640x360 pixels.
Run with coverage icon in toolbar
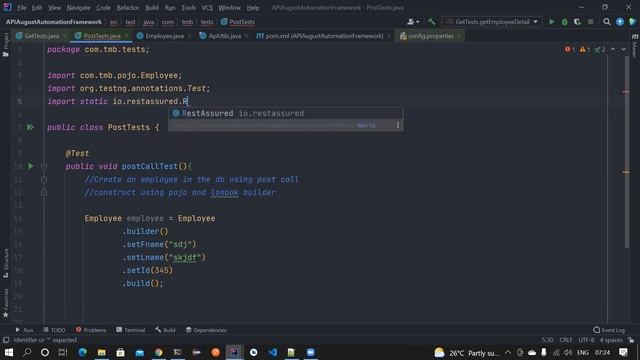point(577,22)
